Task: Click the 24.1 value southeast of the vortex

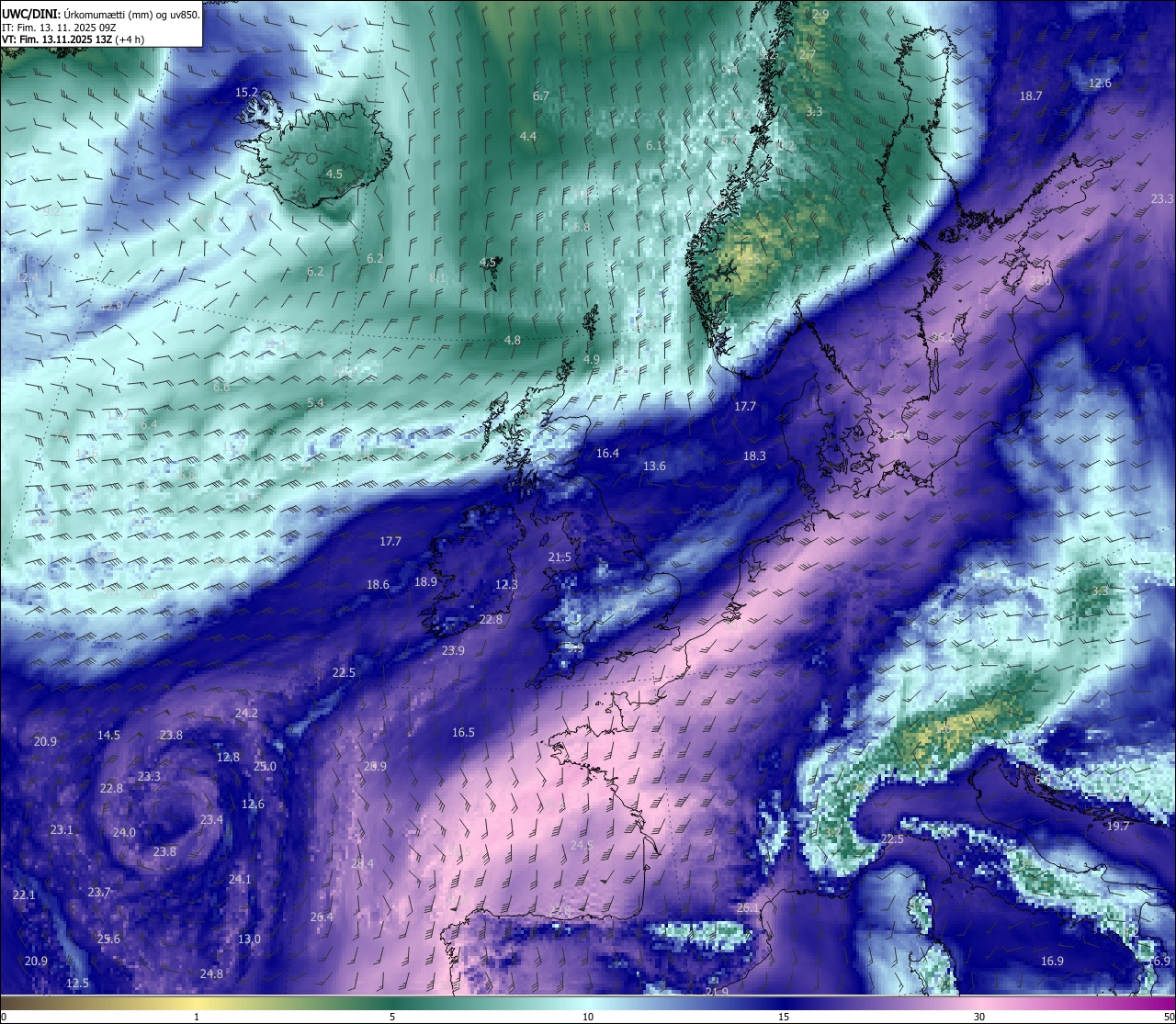Action: pos(240,880)
